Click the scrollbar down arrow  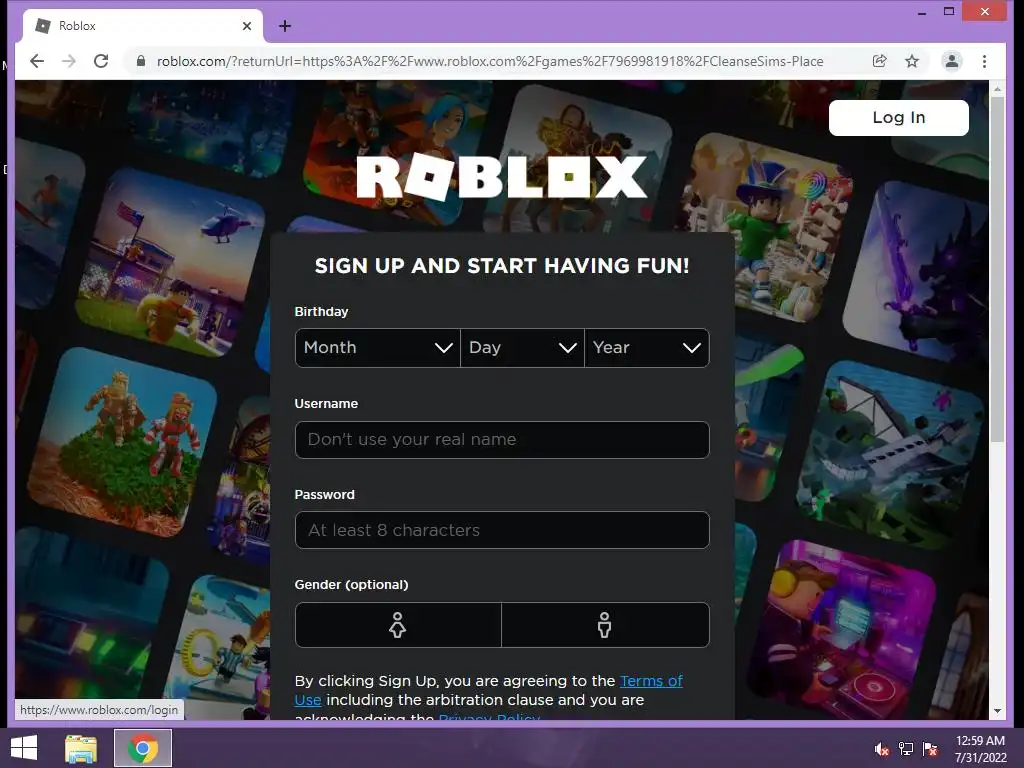pyautogui.click(x=997, y=711)
